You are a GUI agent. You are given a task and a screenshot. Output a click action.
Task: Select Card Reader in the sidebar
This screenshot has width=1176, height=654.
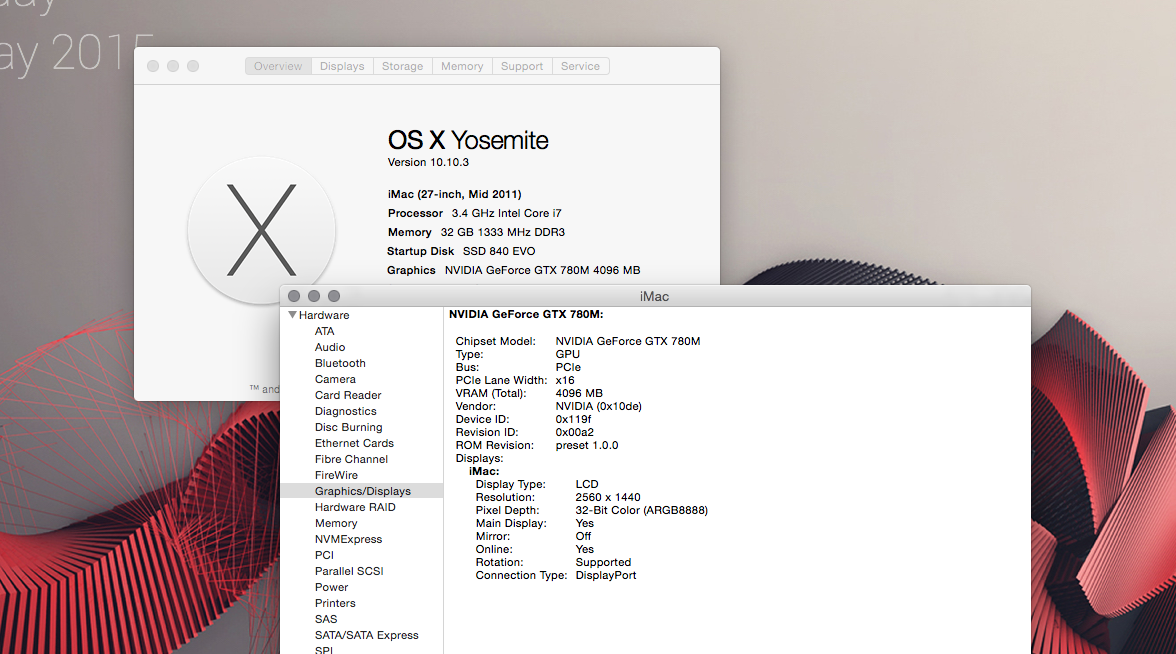click(x=348, y=395)
